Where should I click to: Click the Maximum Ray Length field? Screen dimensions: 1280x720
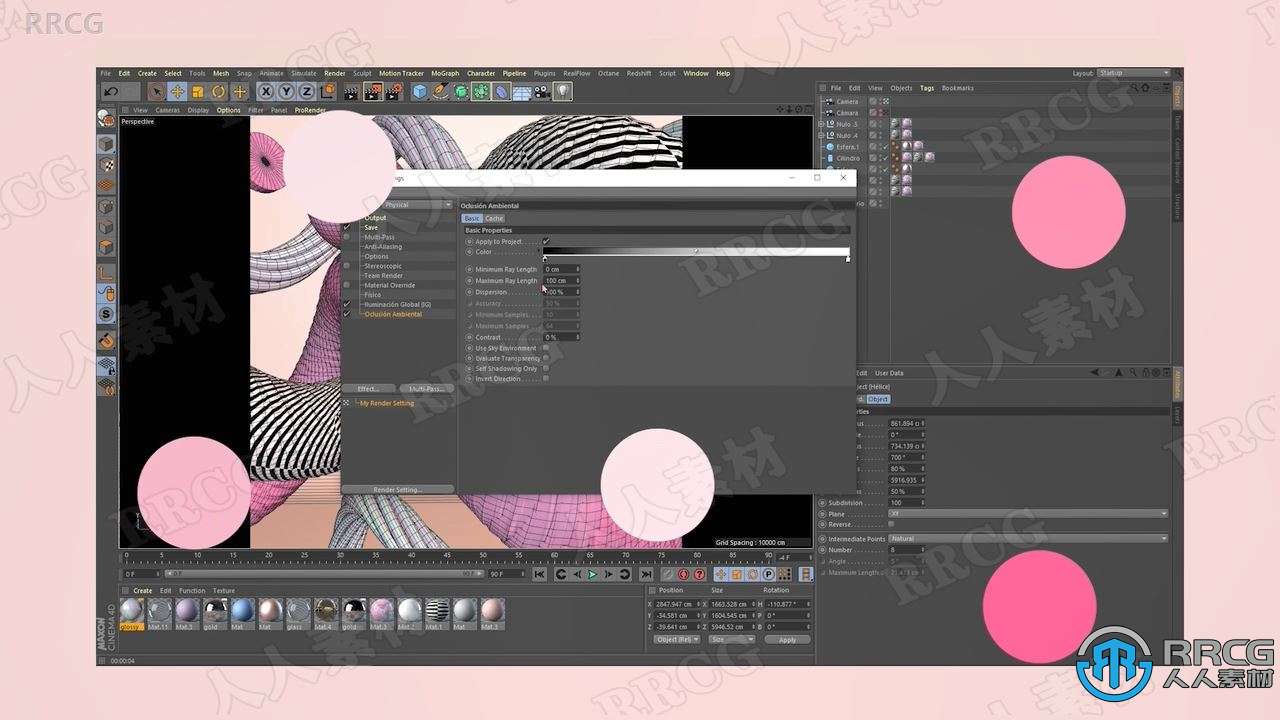(x=562, y=281)
